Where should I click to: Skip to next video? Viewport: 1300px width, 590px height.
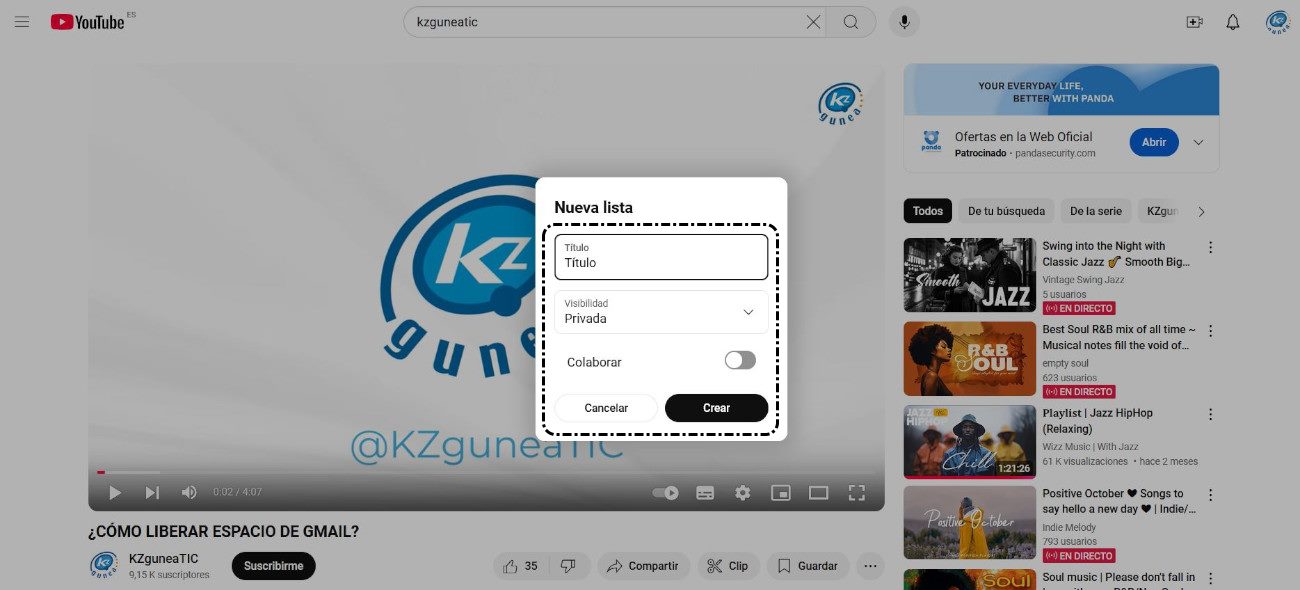[152, 492]
